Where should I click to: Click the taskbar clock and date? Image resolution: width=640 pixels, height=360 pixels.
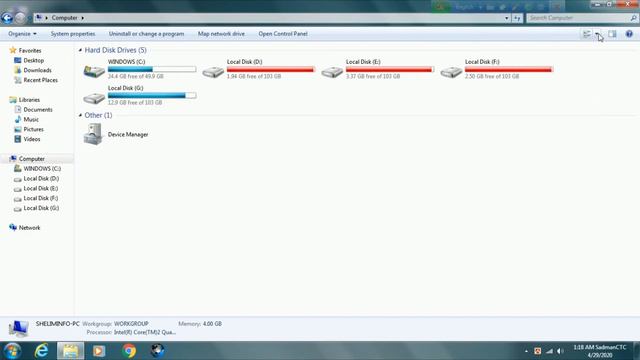600,351
